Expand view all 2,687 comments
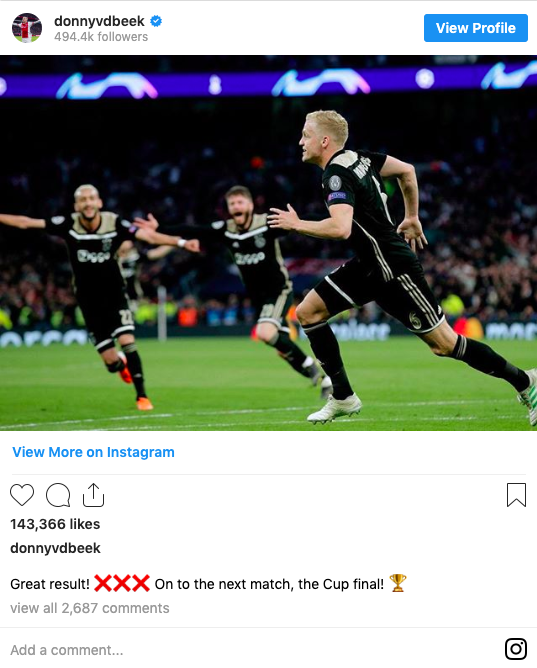Viewport: 537px width, 668px height. tap(90, 608)
